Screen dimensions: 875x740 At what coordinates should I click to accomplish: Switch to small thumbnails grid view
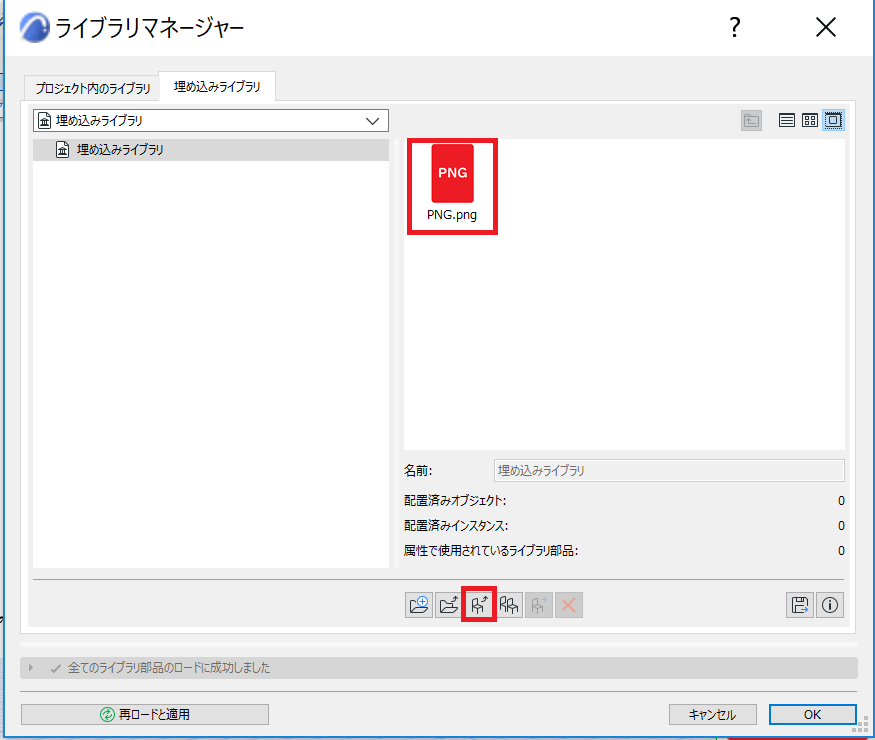(810, 120)
